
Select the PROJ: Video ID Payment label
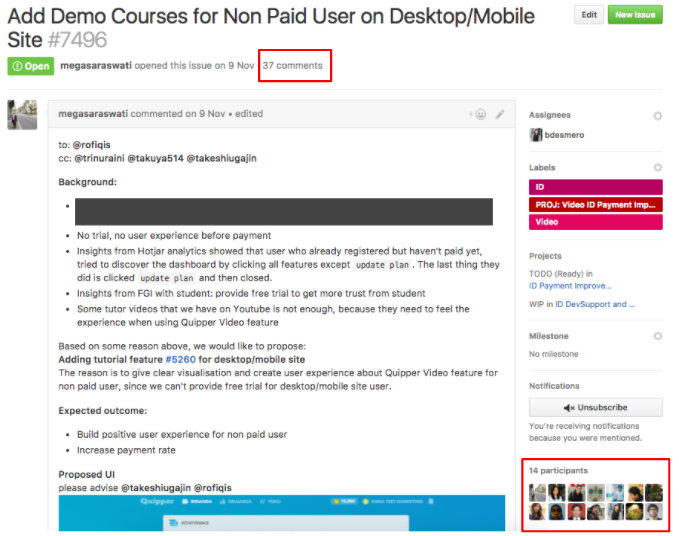[595, 205]
